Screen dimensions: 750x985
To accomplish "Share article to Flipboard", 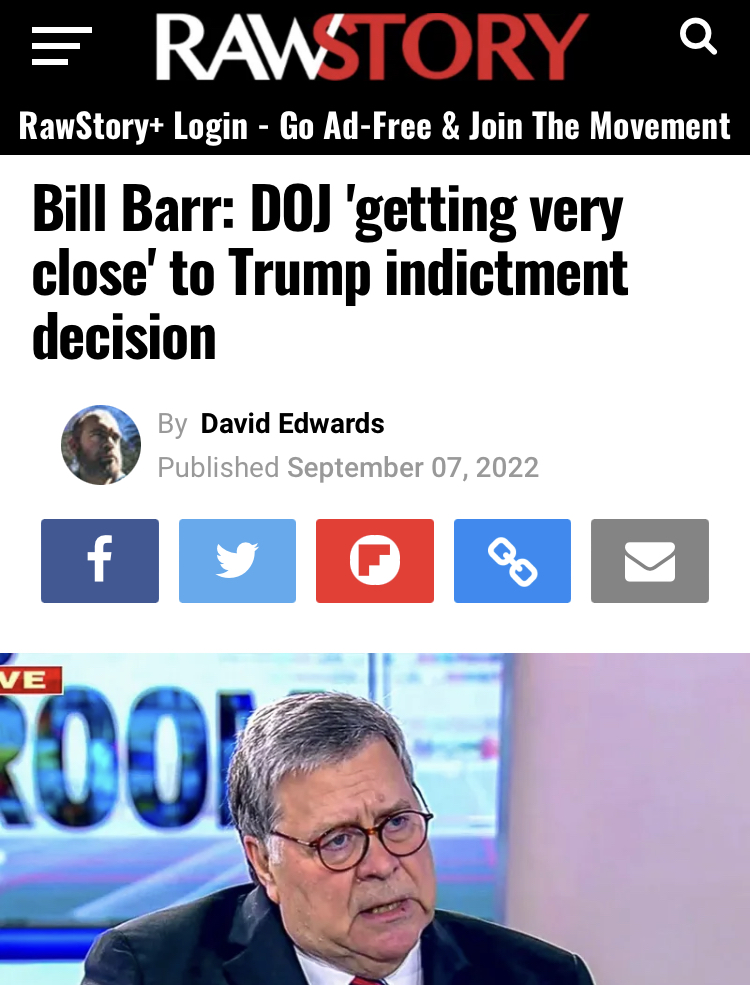I will pos(375,560).
